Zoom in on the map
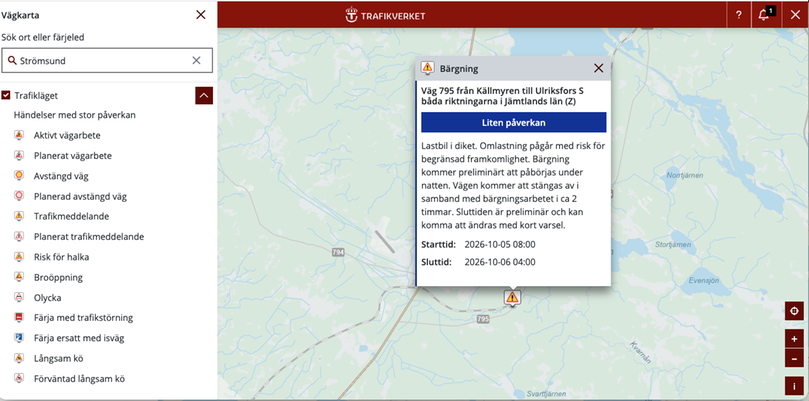Image resolution: width=809 pixels, height=401 pixels. tap(794, 339)
